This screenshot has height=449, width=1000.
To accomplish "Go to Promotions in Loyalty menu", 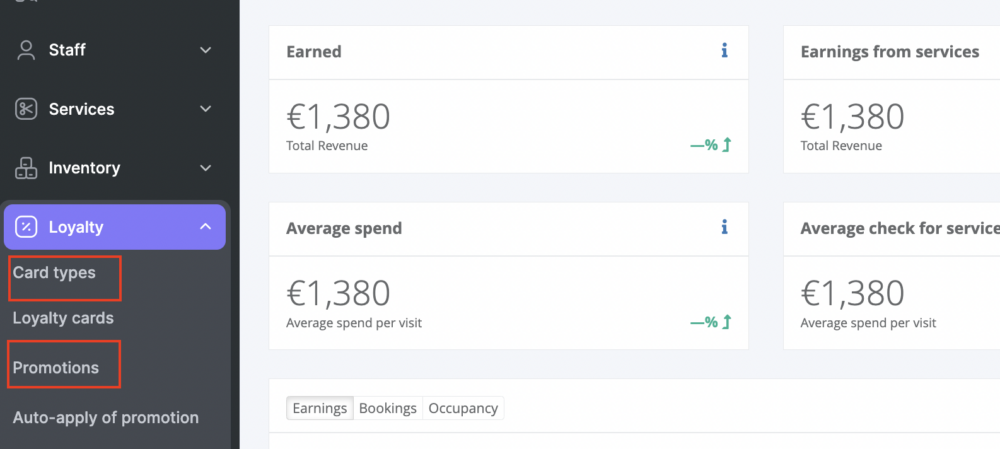I will (56, 368).
